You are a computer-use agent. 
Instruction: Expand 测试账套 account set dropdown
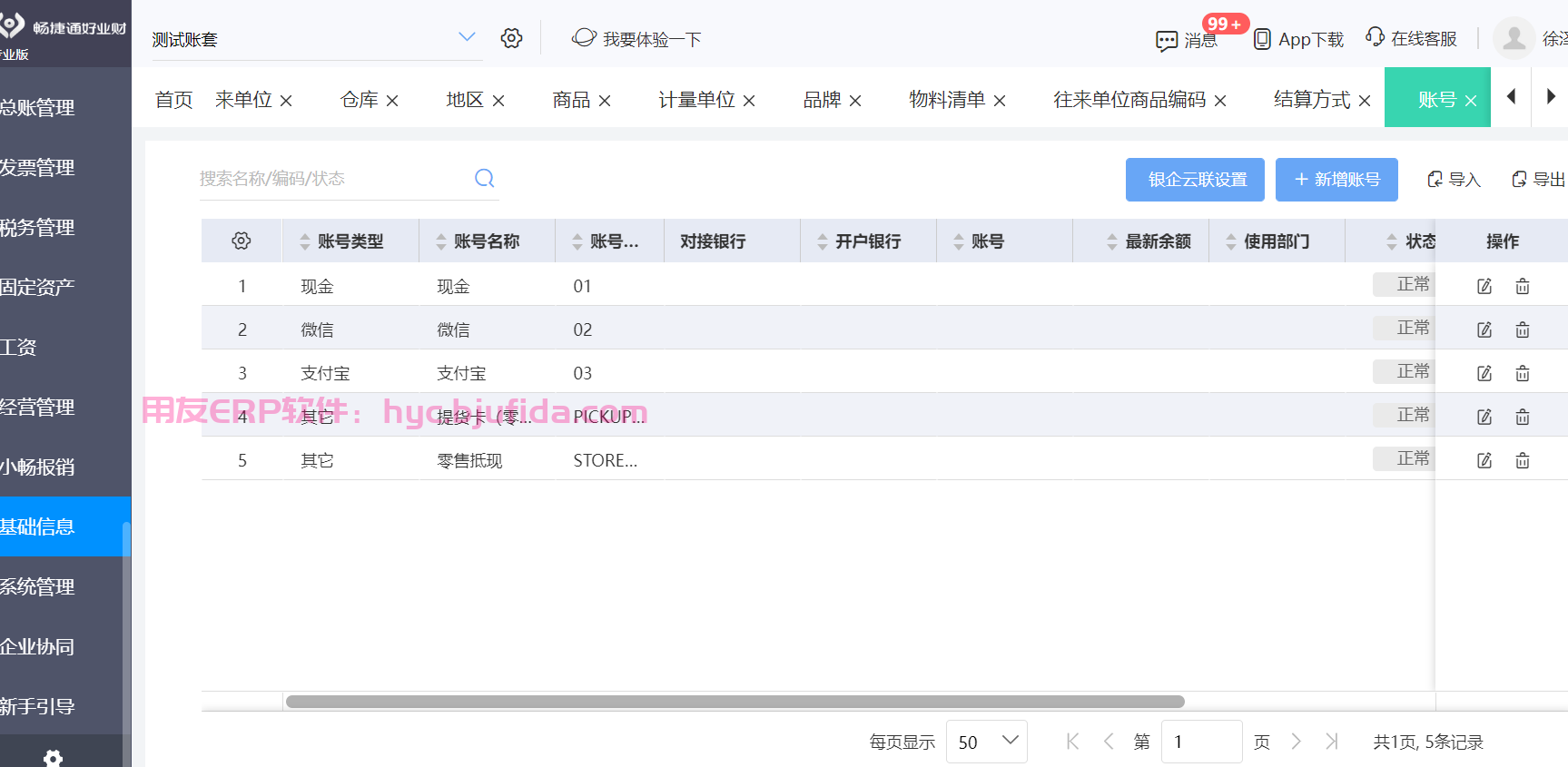point(467,37)
